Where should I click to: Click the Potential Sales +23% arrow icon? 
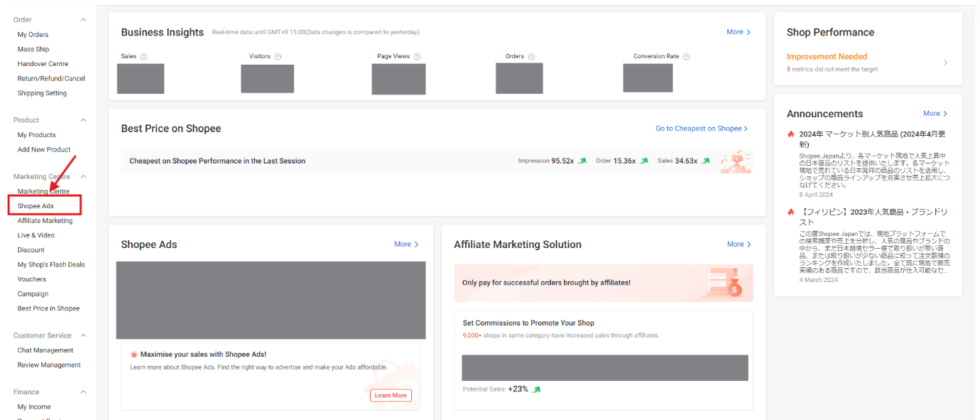(x=536, y=389)
